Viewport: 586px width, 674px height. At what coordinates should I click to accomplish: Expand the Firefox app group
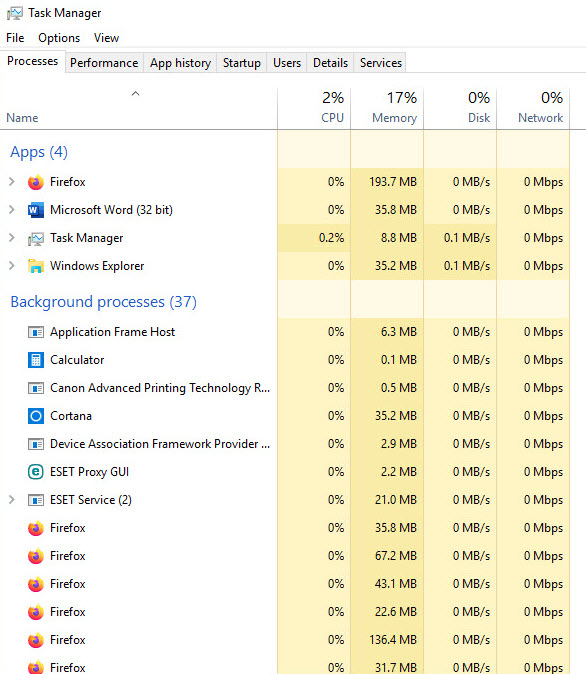[12, 182]
